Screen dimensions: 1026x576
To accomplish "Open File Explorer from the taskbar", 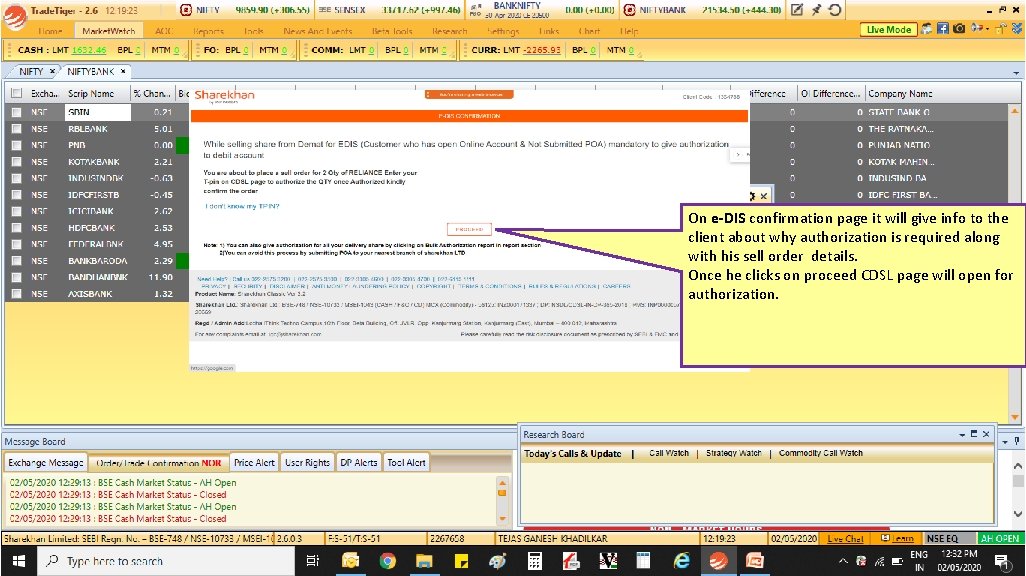I will tap(424, 561).
